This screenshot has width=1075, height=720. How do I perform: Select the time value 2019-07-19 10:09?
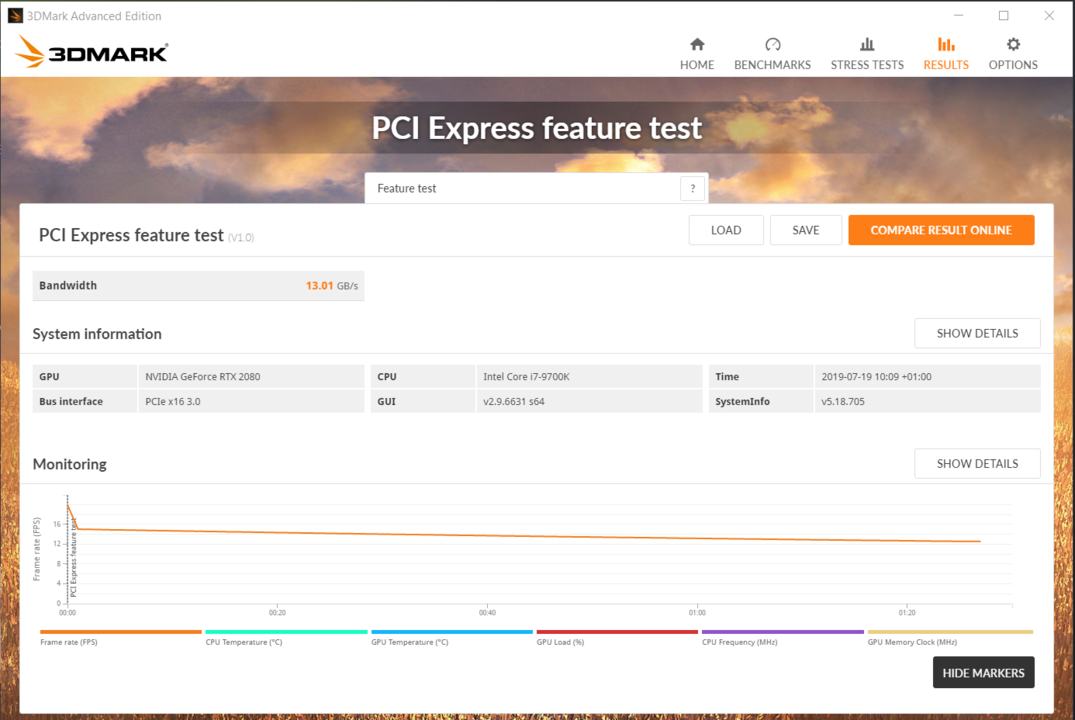click(x=876, y=376)
